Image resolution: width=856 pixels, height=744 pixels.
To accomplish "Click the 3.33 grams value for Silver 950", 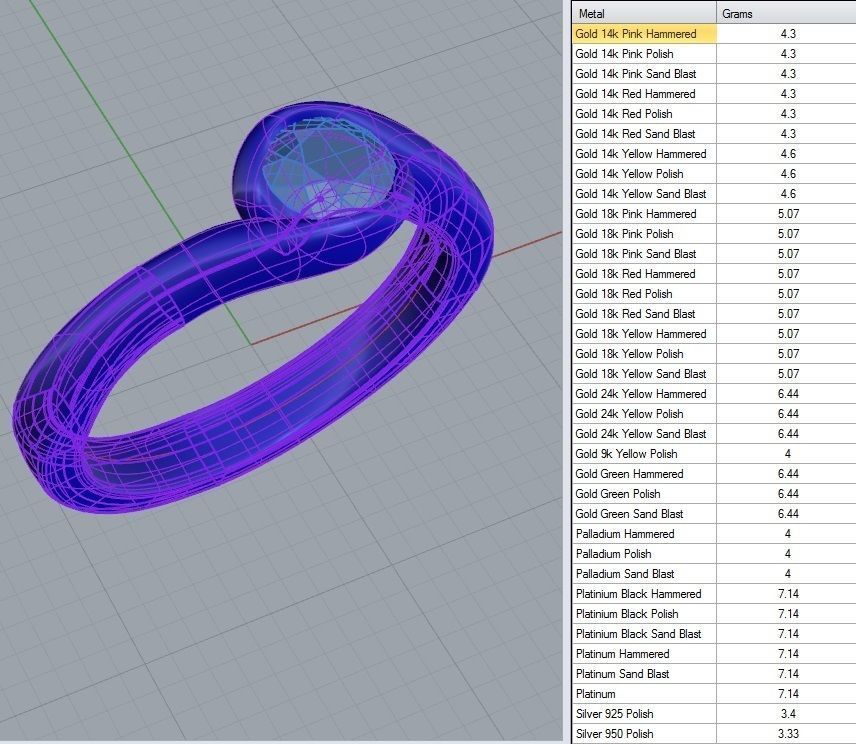I will click(x=788, y=734).
